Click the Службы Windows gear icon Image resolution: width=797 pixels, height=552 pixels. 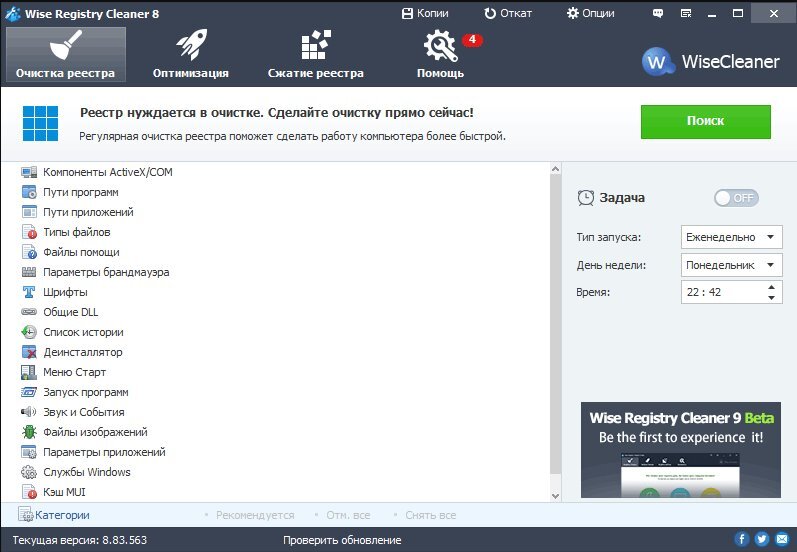tap(29, 472)
